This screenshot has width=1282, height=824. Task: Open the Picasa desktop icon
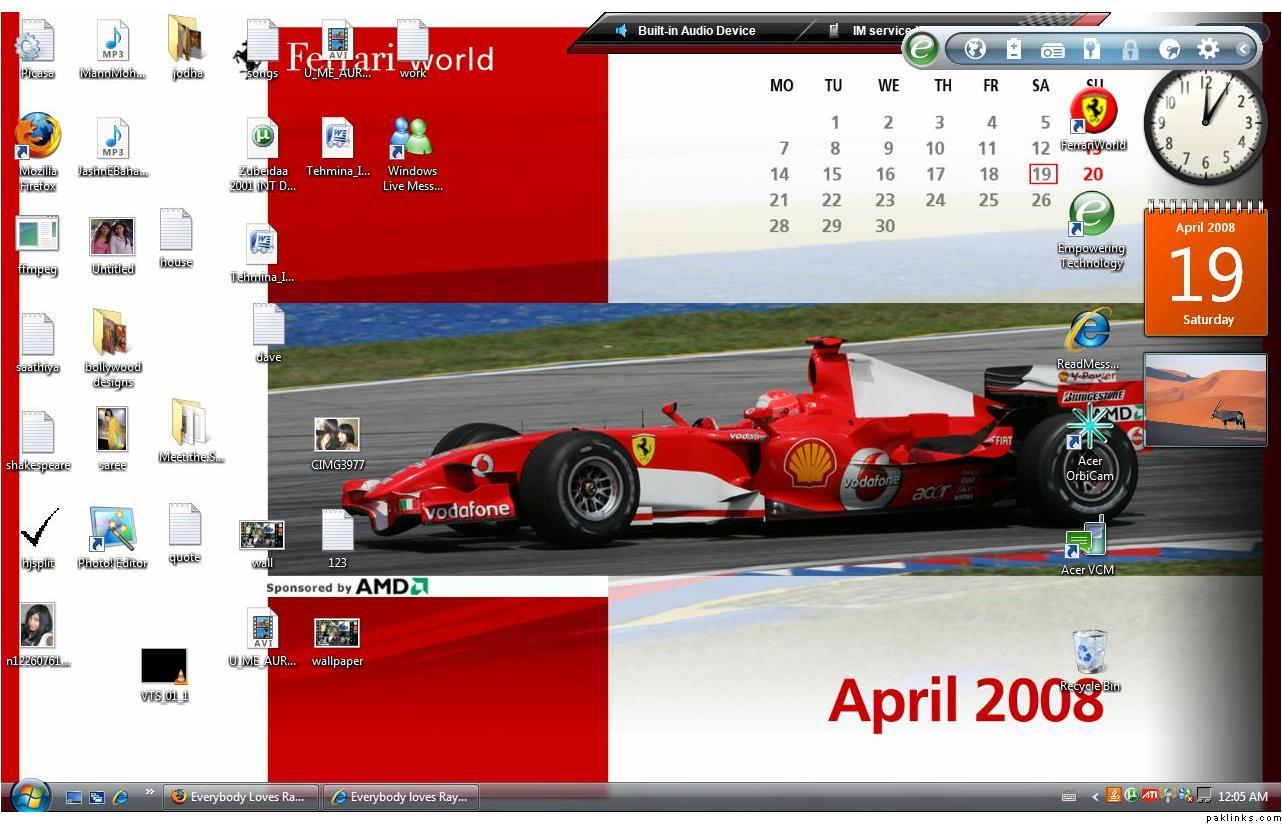click(36, 44)
